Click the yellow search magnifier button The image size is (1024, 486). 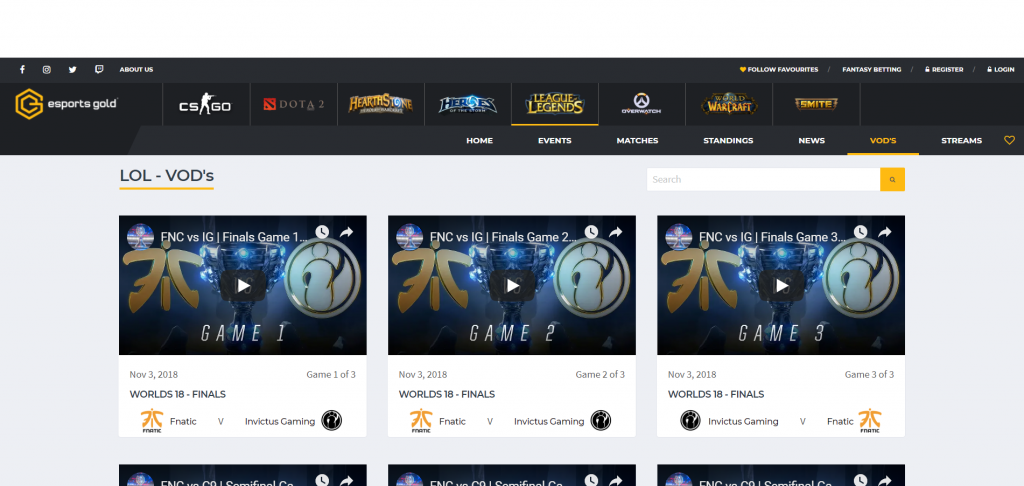892,179
